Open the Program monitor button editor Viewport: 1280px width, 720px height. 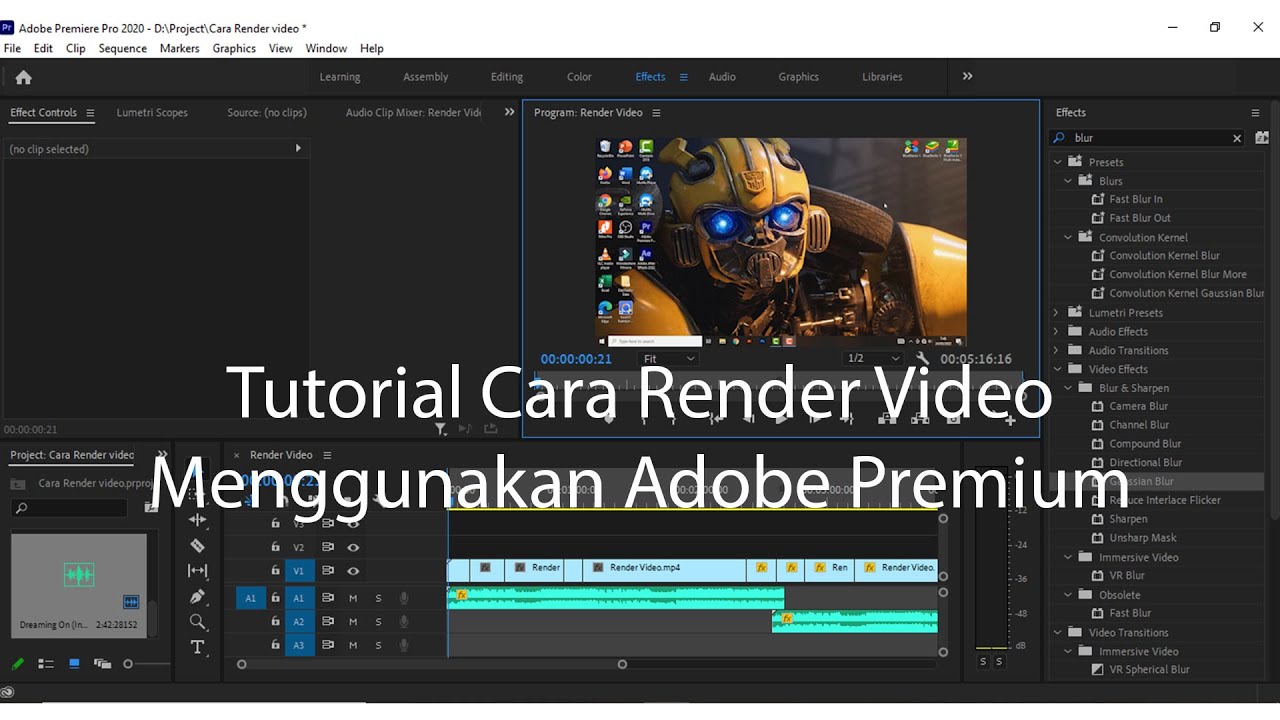pos(1010,421)
